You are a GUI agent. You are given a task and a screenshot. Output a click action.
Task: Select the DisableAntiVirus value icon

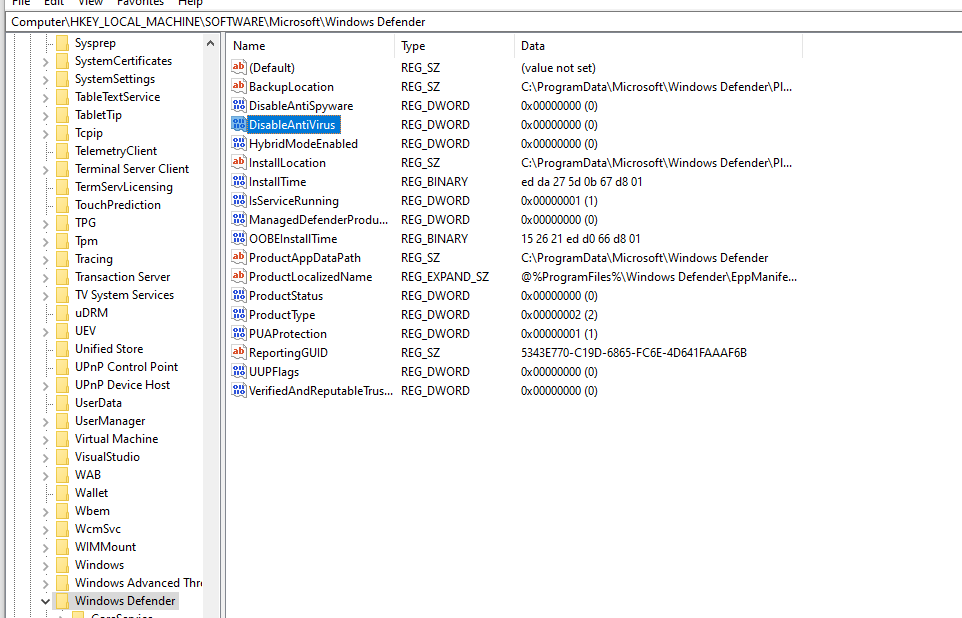[239, 125]
